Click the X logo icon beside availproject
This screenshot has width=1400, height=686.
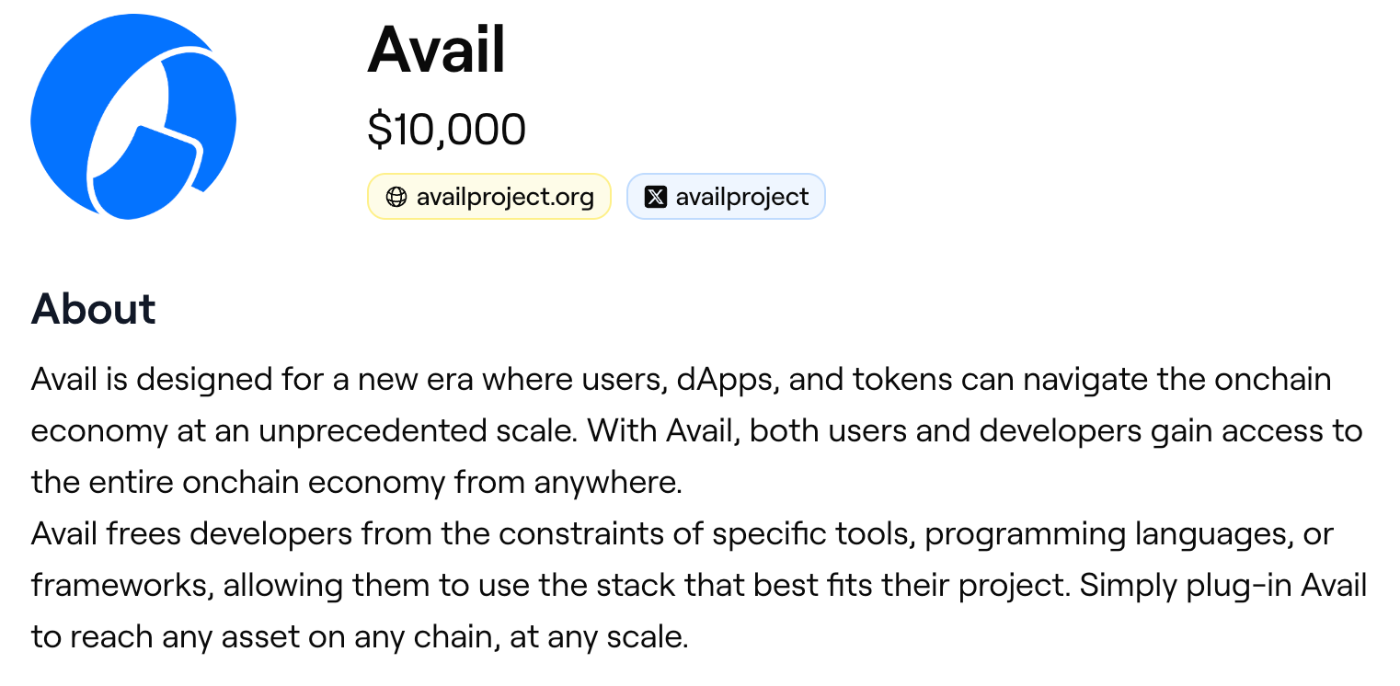(x=655, y=197)
